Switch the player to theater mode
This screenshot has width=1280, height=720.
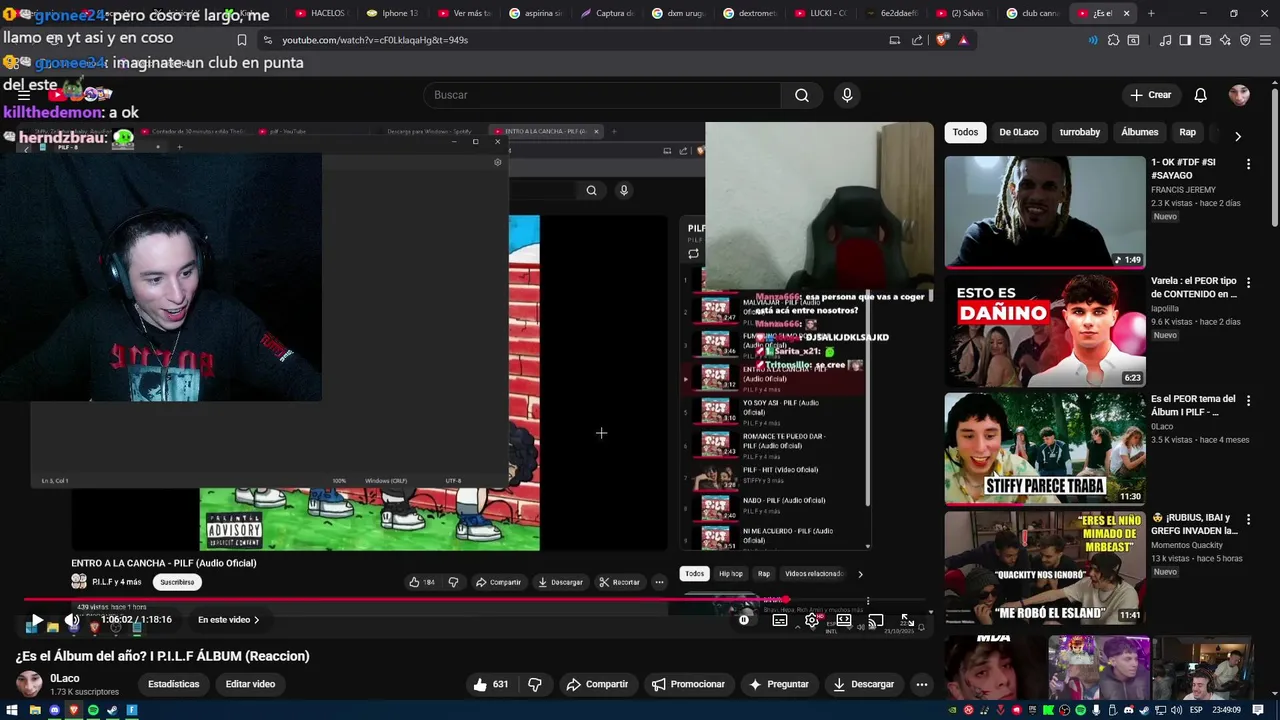[x=844, y=620]
